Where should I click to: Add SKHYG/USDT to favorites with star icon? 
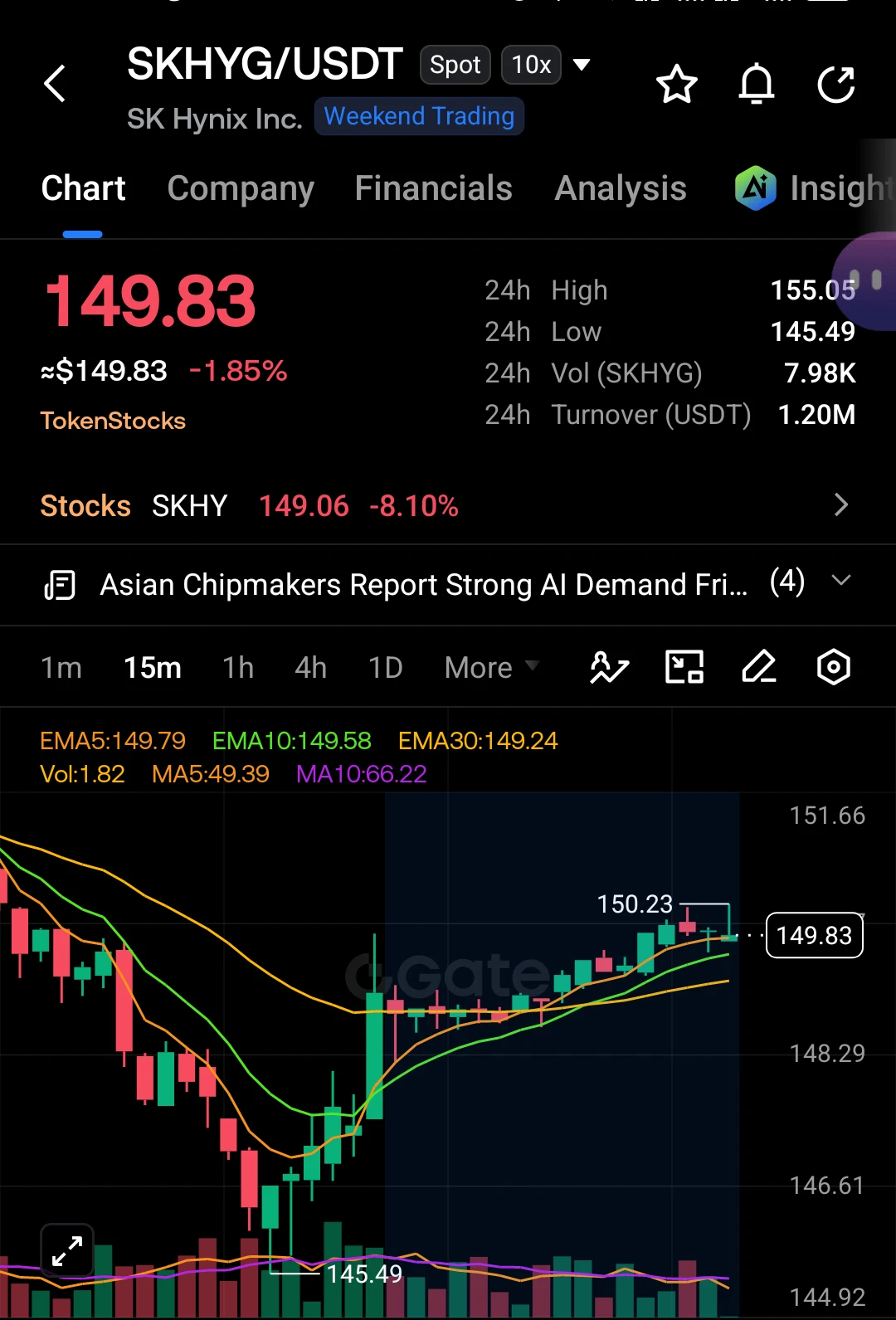(677, 84)
